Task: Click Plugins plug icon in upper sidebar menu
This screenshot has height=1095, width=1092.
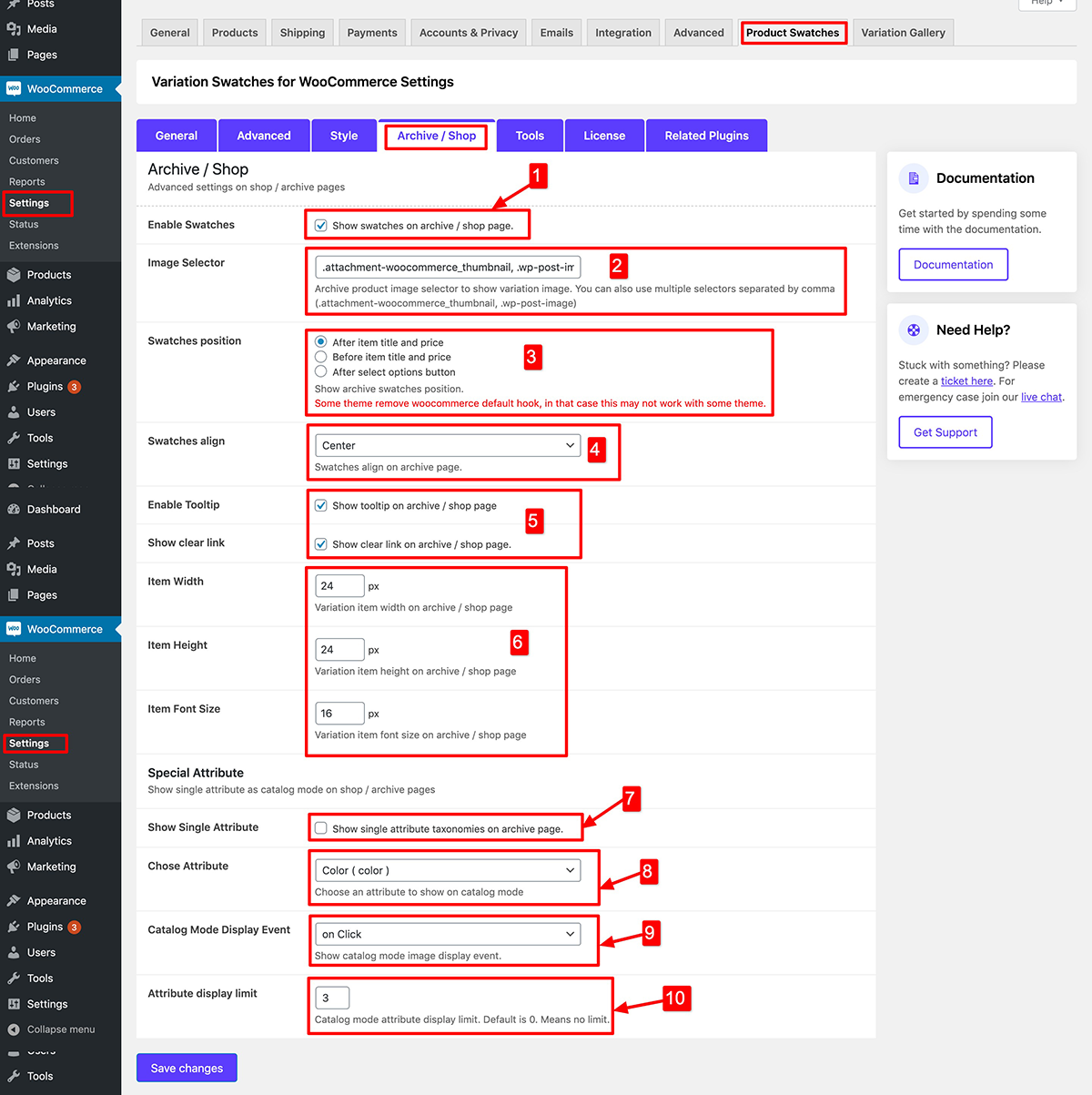Action: point(14,387)
